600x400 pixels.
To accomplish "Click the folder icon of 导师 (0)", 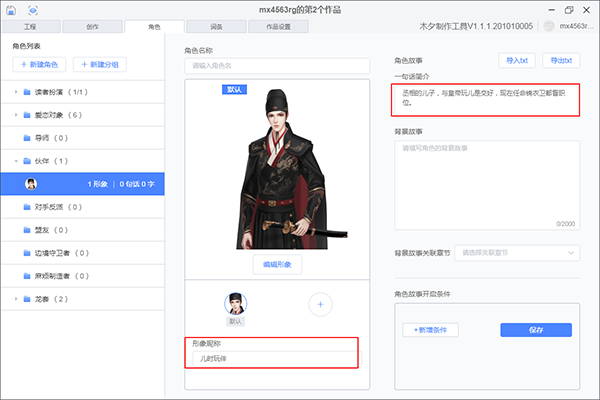I will [27, 138].
